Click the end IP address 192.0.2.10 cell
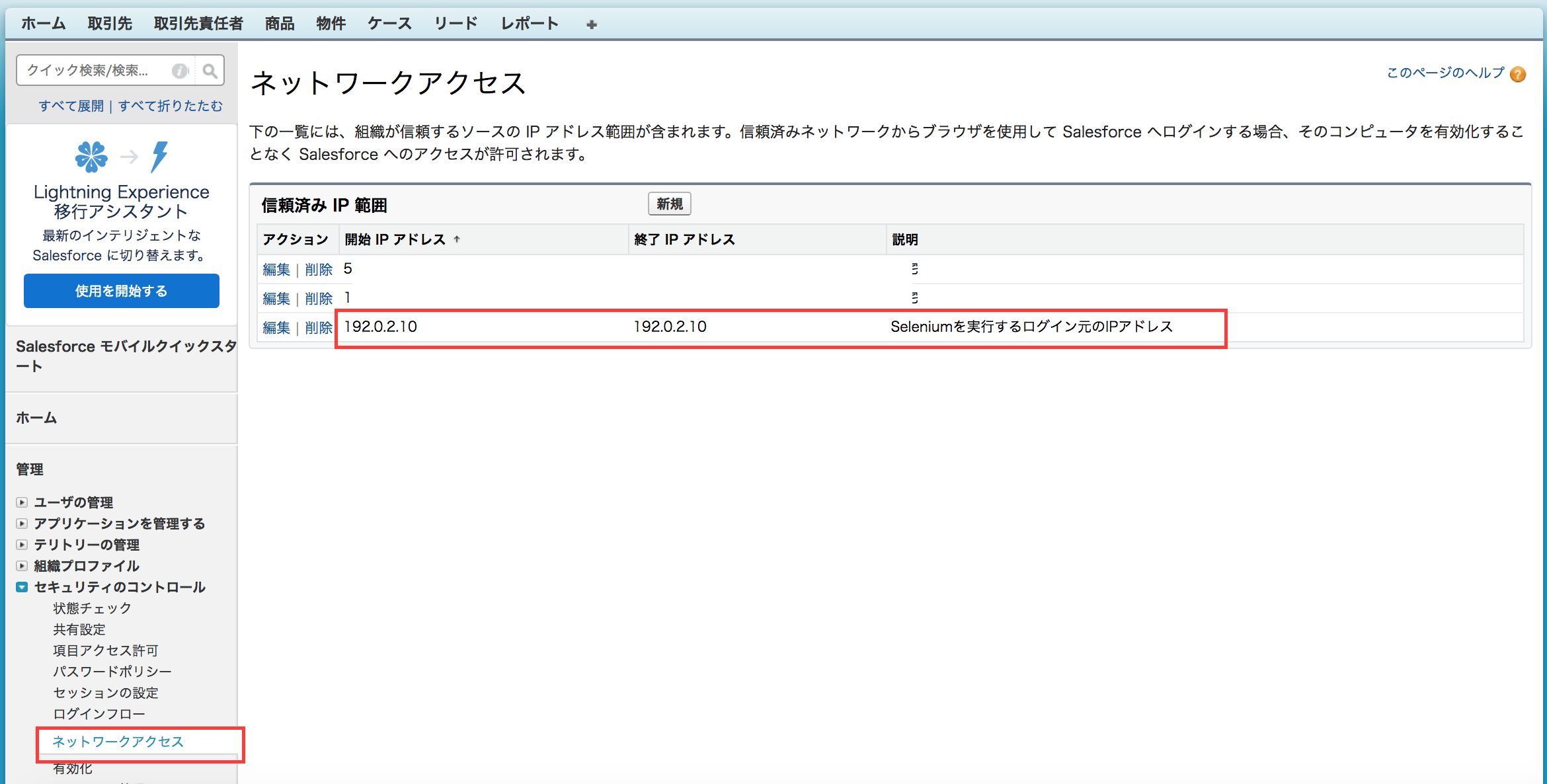The image size is (1547, 784). pos(670,327)
